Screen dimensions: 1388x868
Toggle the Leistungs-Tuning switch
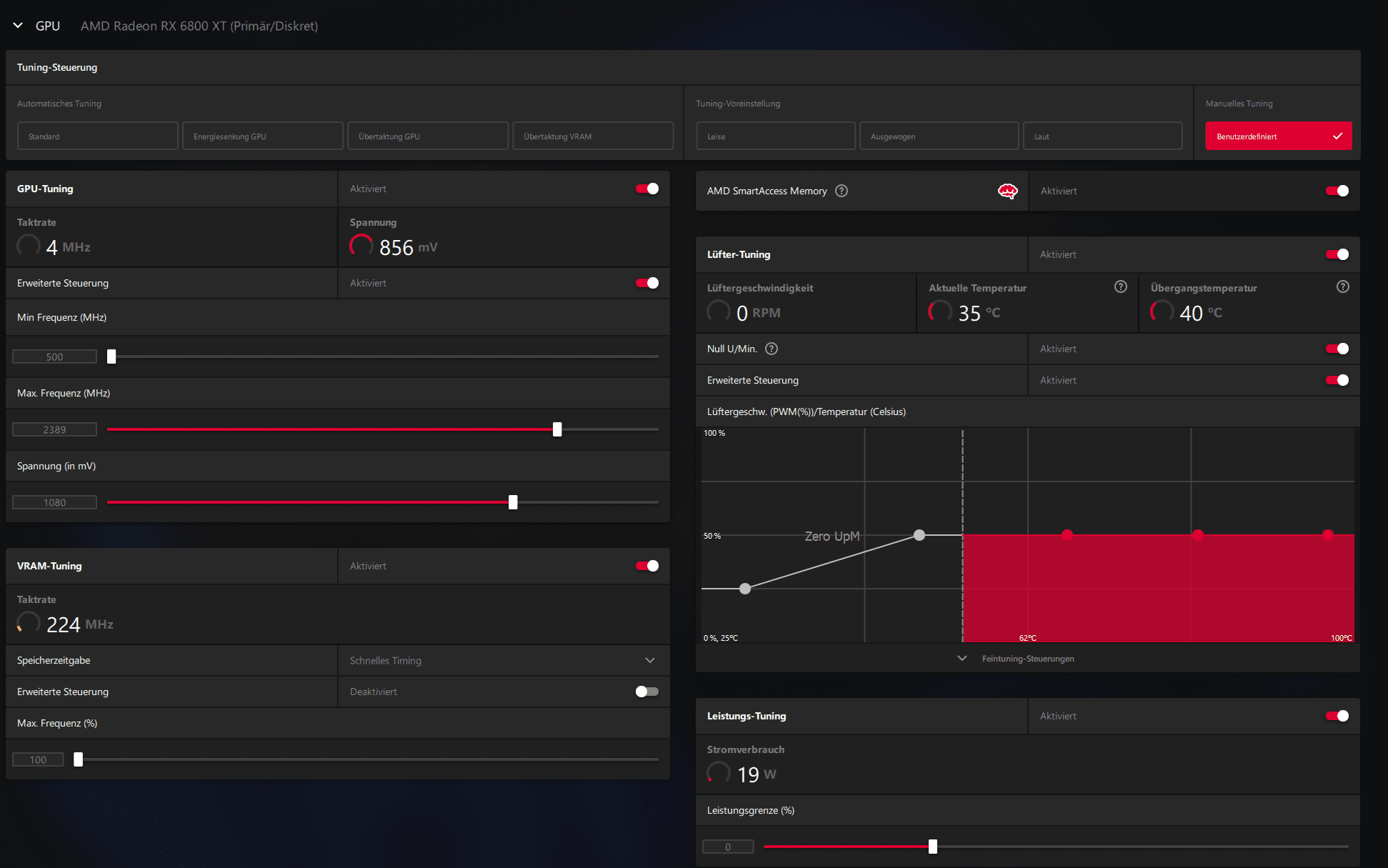tap(1337, 716)
